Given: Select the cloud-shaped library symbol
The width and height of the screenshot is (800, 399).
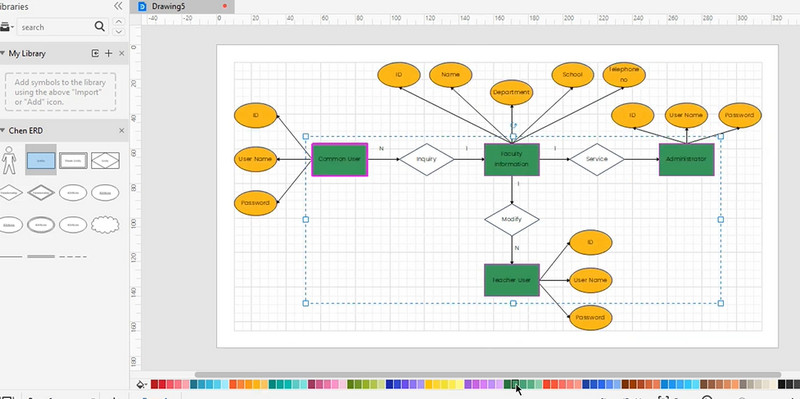Looking at the screenshot, I should click(x=105, y=225).
